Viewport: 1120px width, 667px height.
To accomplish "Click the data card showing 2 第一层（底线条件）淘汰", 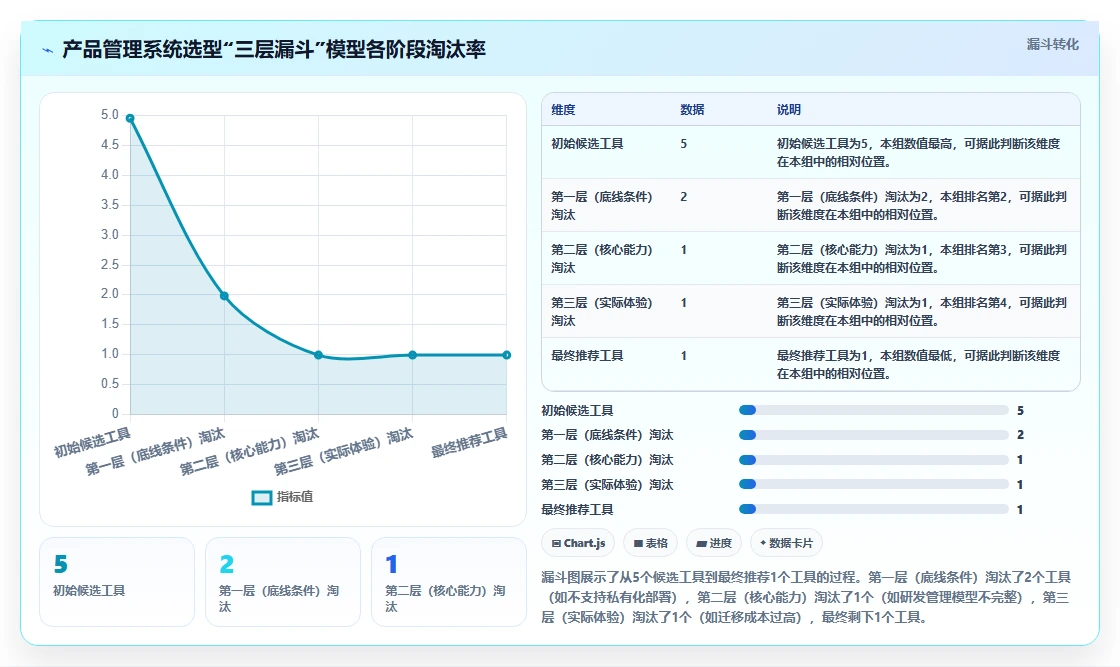I will tap(283, 582).
